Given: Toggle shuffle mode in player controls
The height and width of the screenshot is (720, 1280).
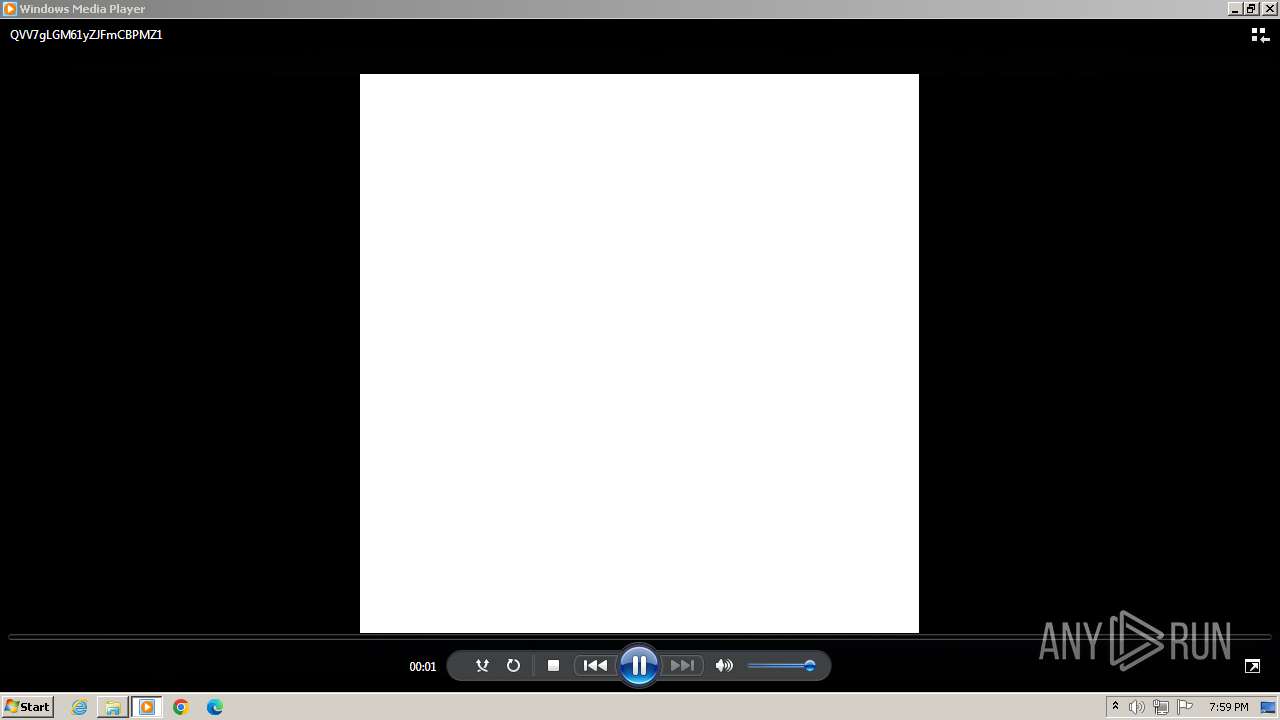Looking at the screenshot, I should (x=482, y=666).
